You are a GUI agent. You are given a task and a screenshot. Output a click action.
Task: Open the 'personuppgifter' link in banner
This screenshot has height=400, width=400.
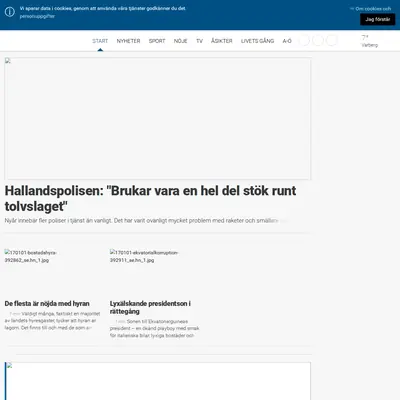pyautogui.click(x=37, y=16)
